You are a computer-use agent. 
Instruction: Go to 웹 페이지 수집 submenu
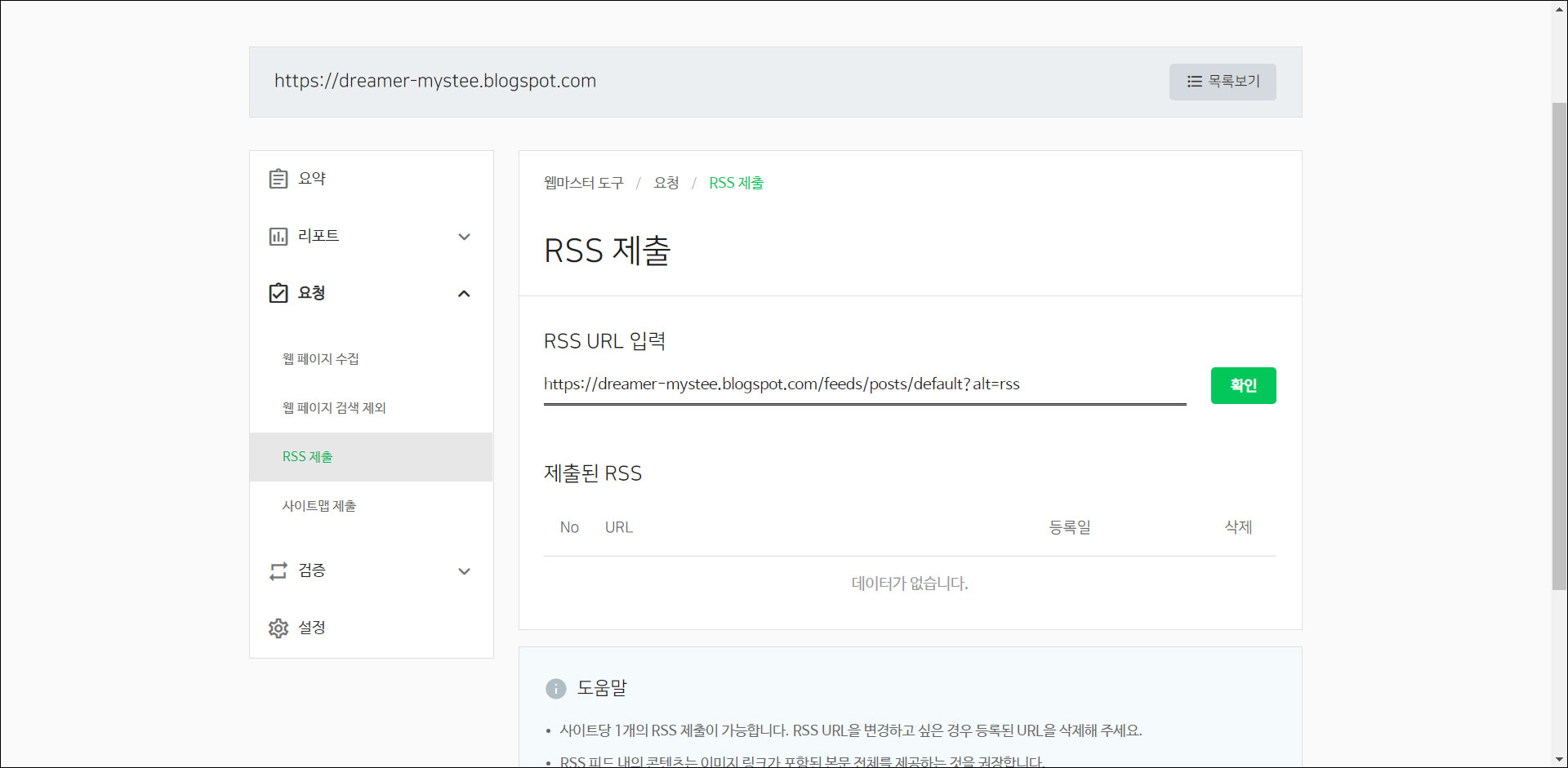pos(321,359)
